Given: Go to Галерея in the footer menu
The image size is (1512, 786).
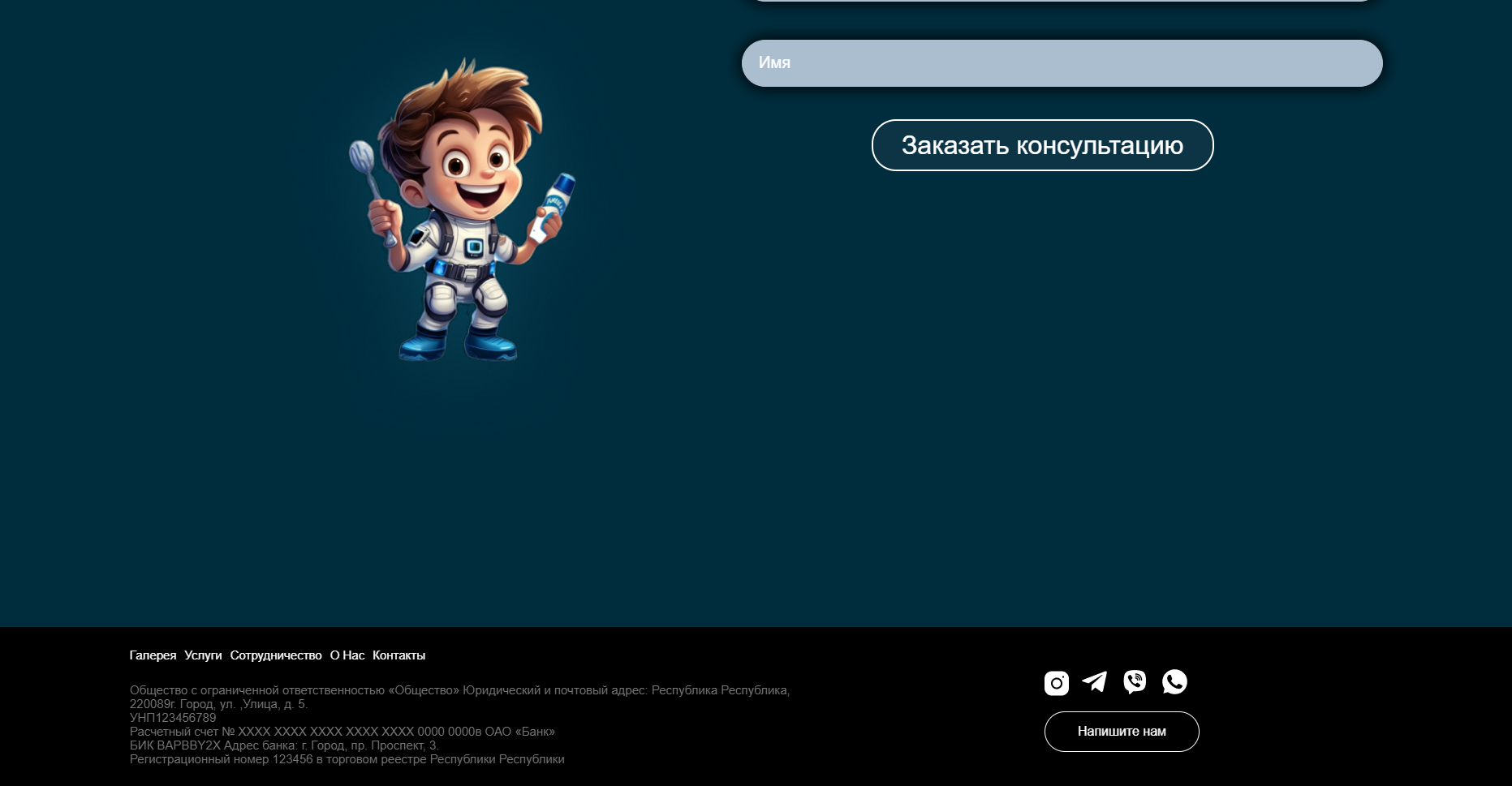Looking at the screenshot, I should 153,655.
